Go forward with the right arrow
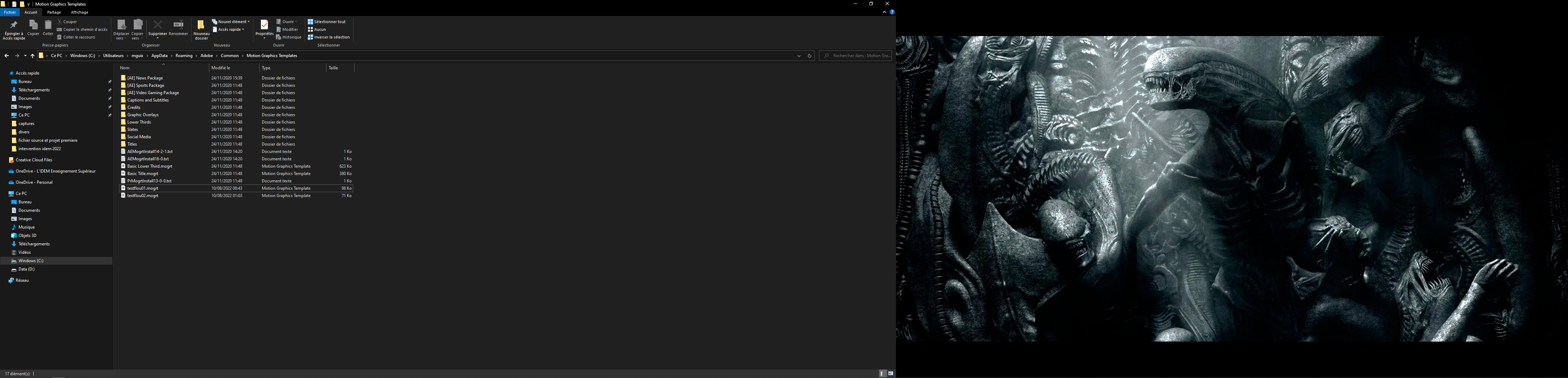 point(17,55)
